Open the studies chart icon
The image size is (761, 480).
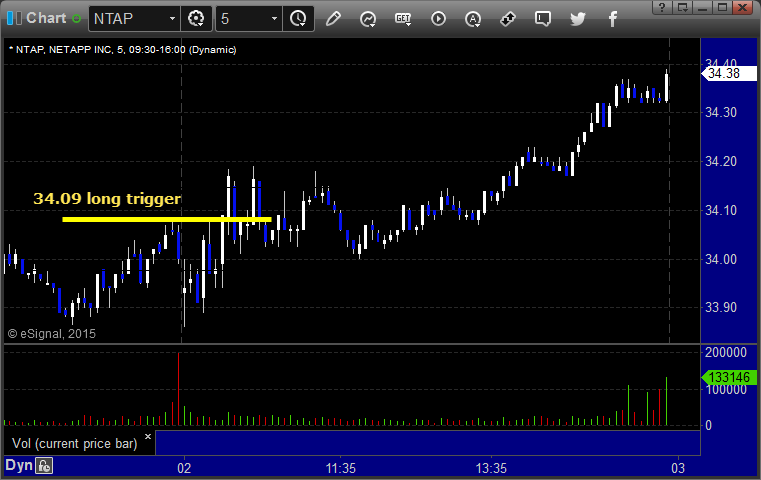click(x=368, y=19)
